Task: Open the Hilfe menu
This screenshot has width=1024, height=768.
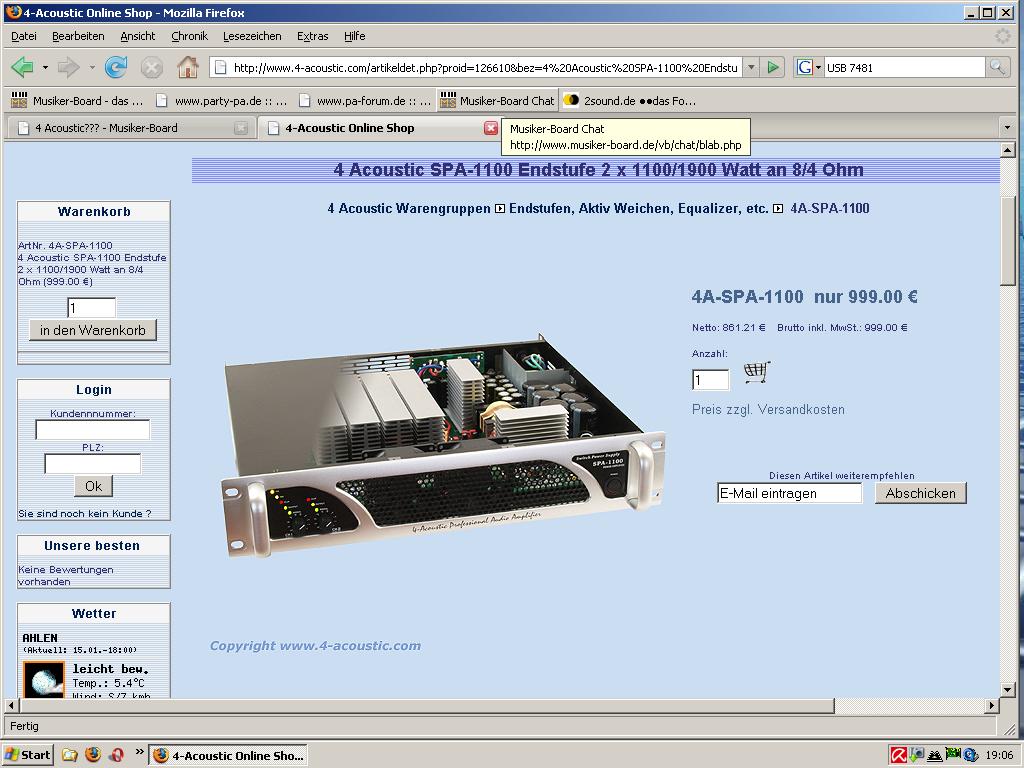Action: [x=355, y=36]
